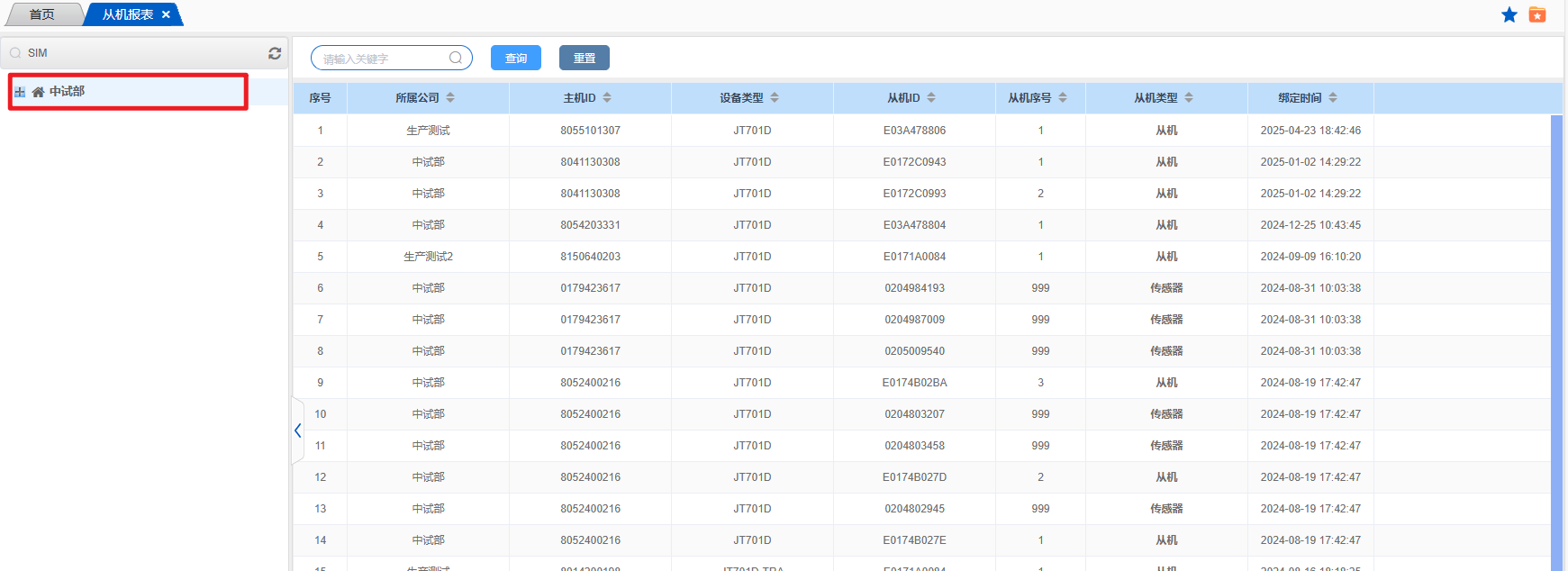Close the 从机报表 tab

(166, 14)
